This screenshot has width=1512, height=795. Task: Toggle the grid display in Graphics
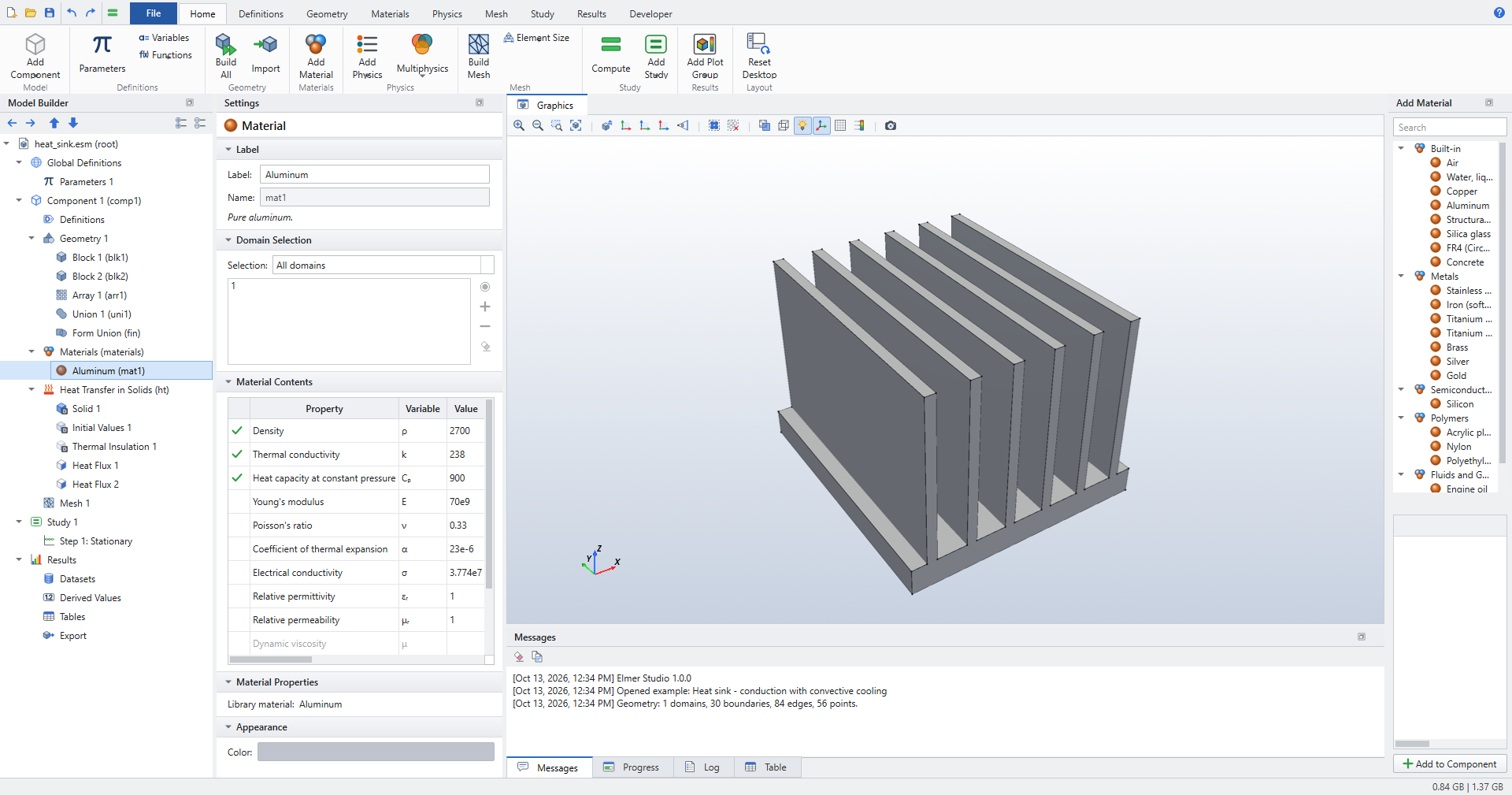click(x=840, y=125)
